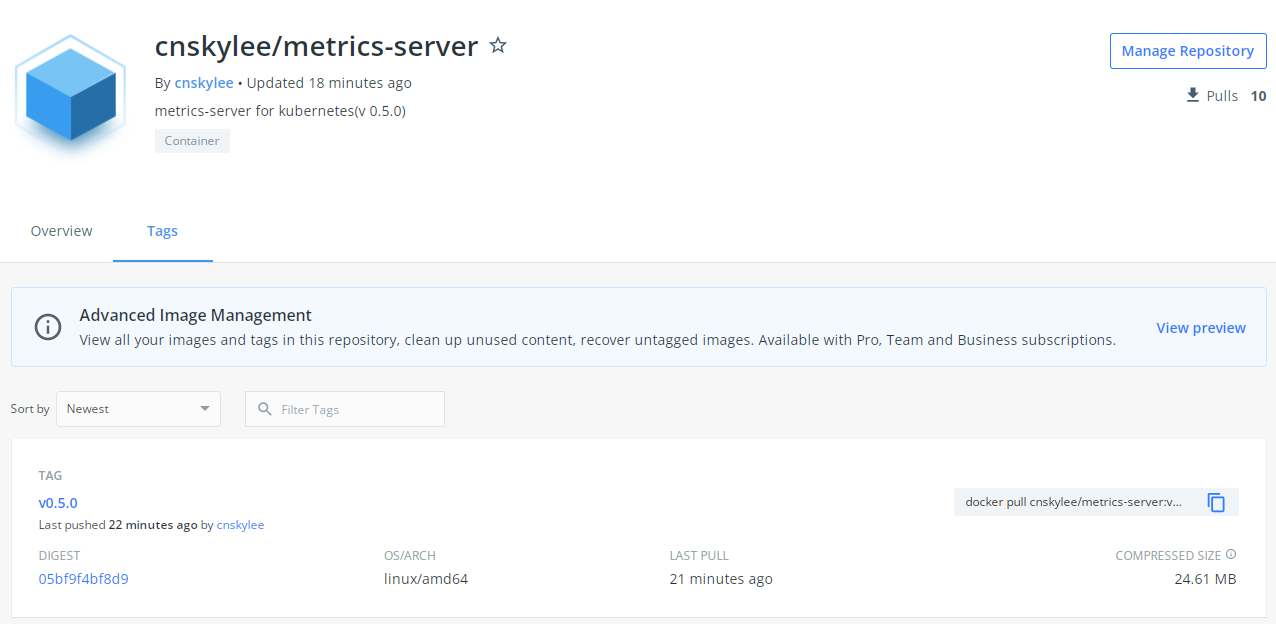The height and width of the screenshot is (624, 1276).
Task: Click the Container label chip
Action: [x=192, y=140]
